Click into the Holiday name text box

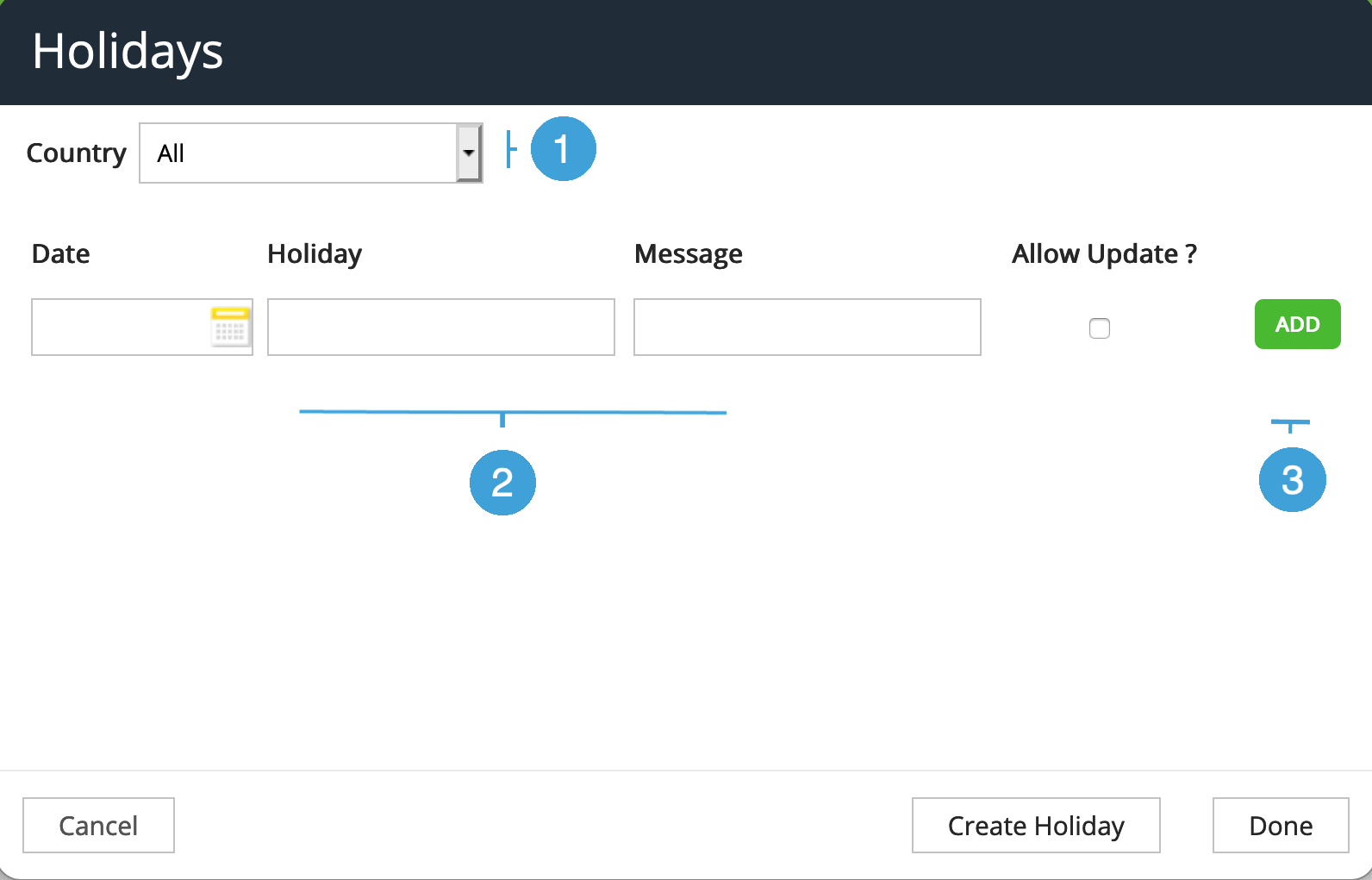pyautogui.click(x=440, y=328)
